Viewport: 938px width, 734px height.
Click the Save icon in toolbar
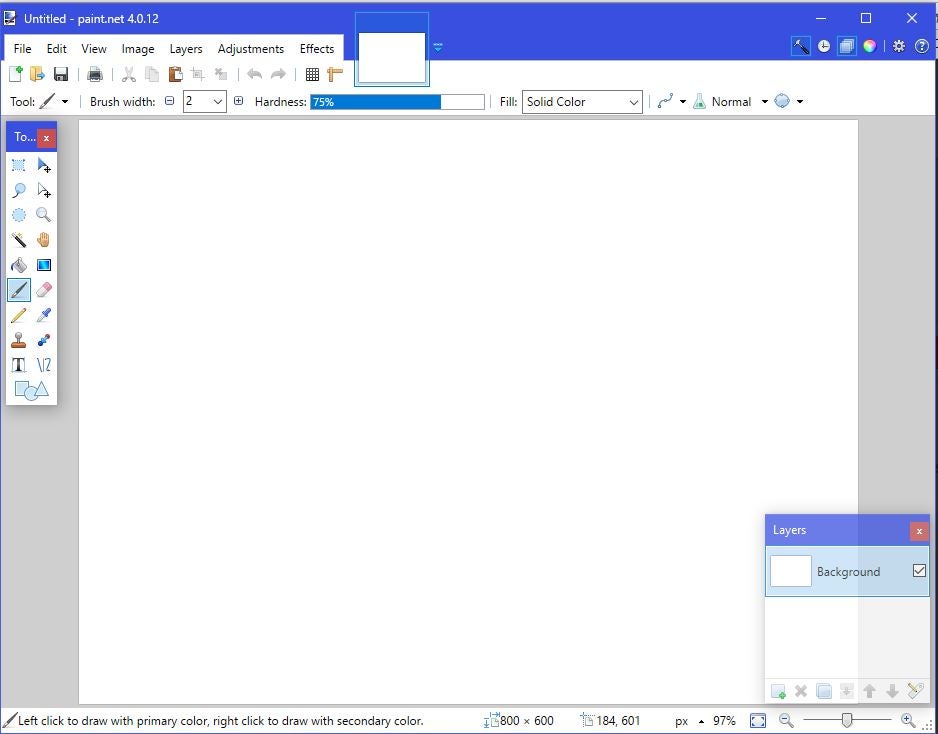[x=61, y=74]
